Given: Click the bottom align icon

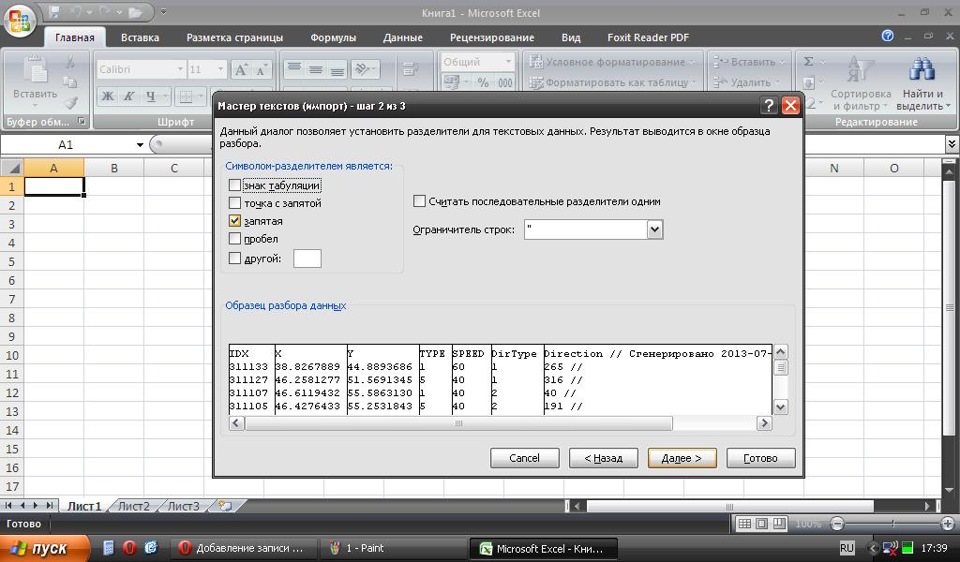Looking at the screenshot, I should tap(337, 69).
